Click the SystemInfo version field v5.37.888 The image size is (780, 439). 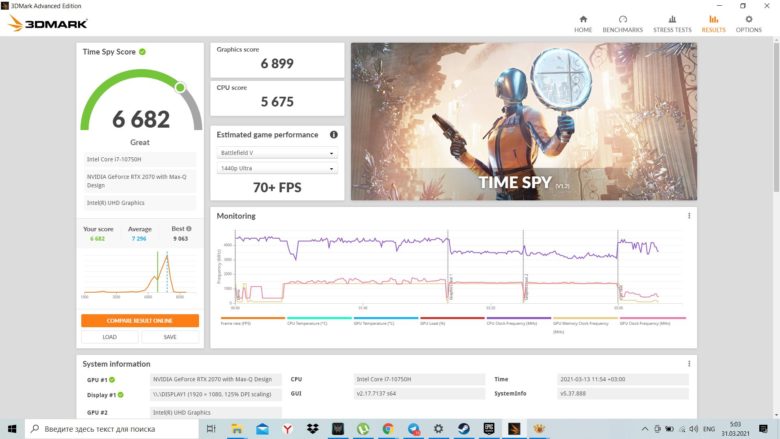pos(623,393)
